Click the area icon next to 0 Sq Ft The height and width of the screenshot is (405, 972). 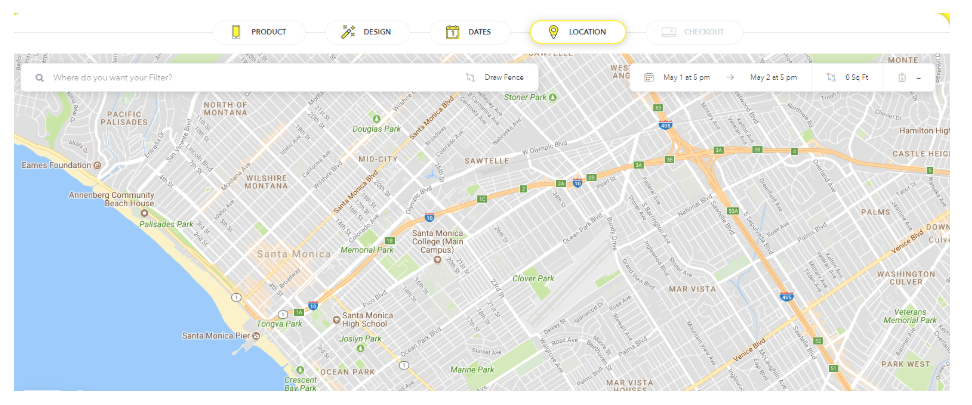(831, 77)
